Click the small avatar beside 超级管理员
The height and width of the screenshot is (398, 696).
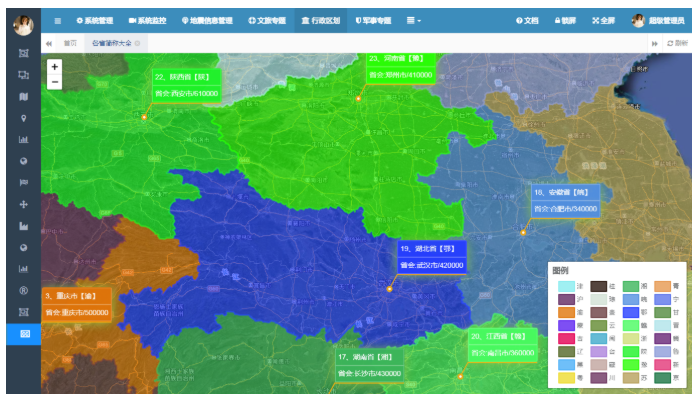pos(638,21)
